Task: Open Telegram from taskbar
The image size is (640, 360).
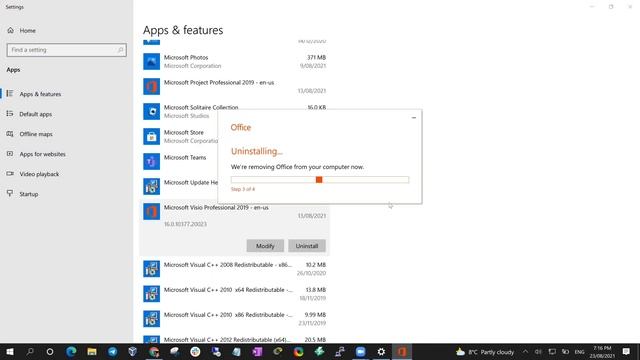Action: pyautogui.click(x=113, y=351)
